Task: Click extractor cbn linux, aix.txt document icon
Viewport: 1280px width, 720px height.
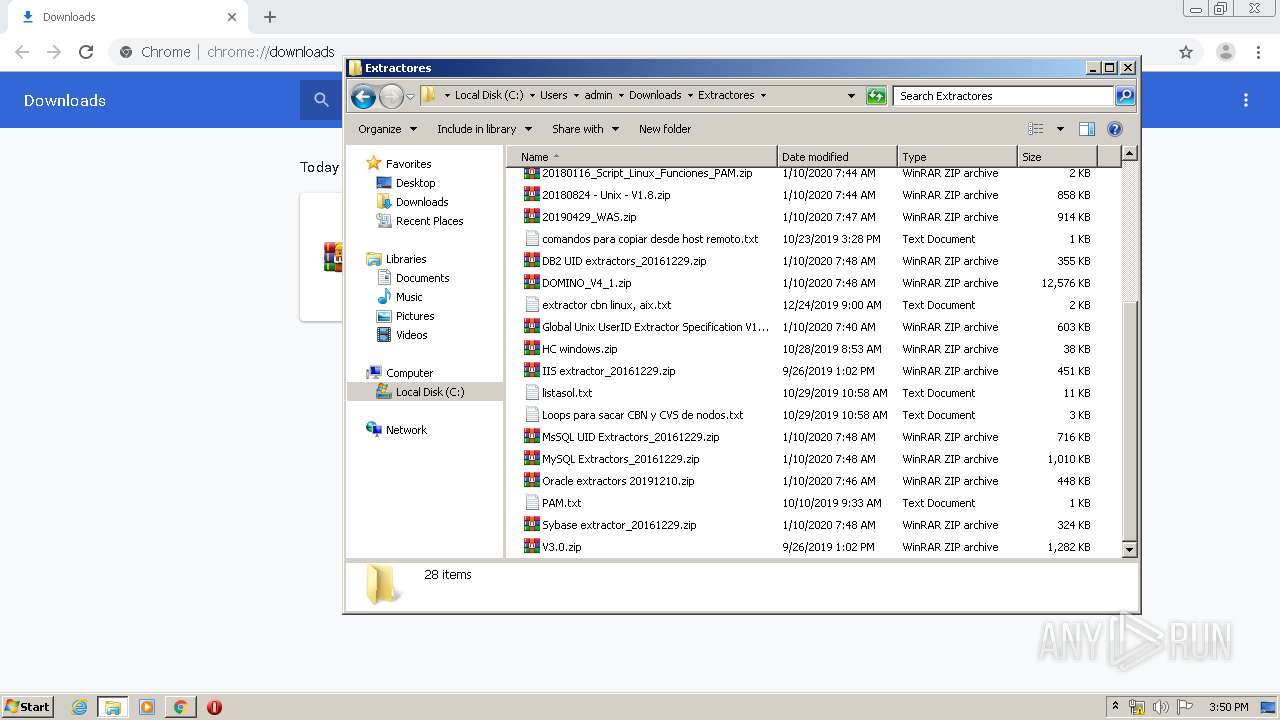Action: click(x=532, y=304)
